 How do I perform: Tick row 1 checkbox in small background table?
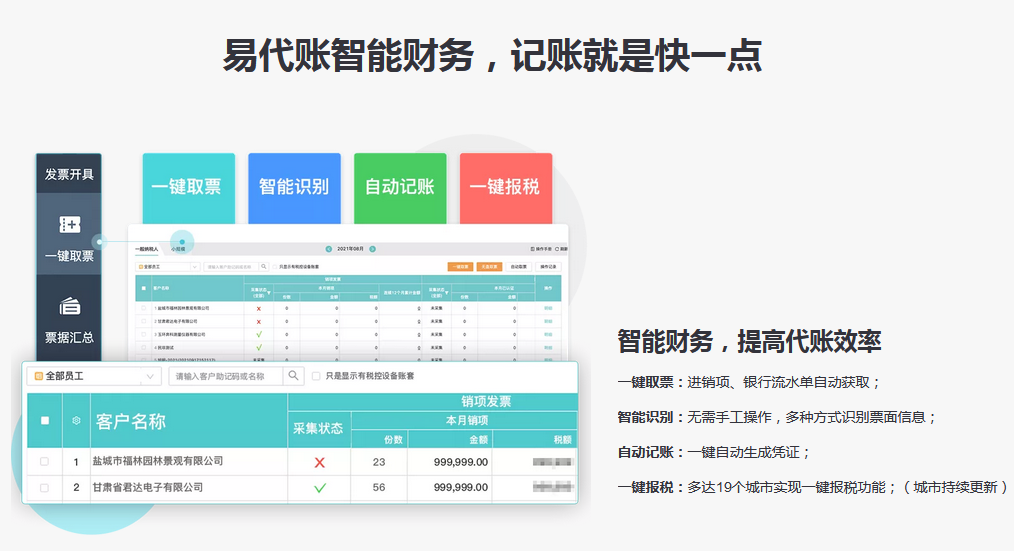[144, 308]
